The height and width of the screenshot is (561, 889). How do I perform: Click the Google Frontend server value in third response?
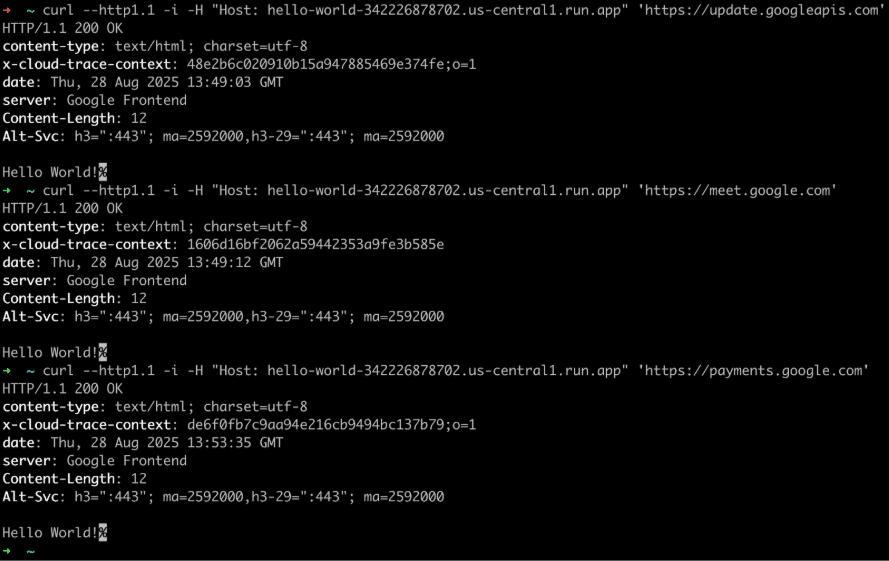pos(126,461)
